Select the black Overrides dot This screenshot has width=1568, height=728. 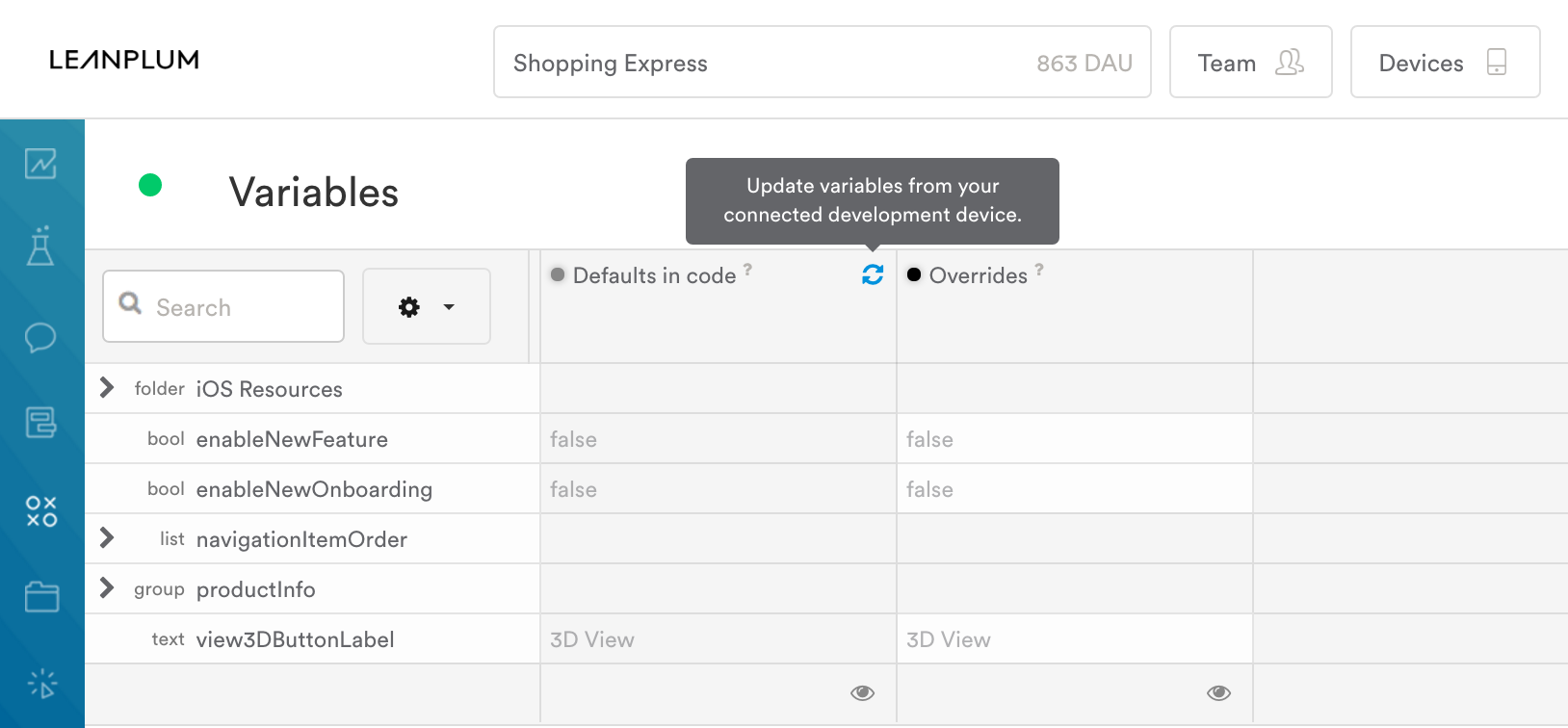[914, 274]
